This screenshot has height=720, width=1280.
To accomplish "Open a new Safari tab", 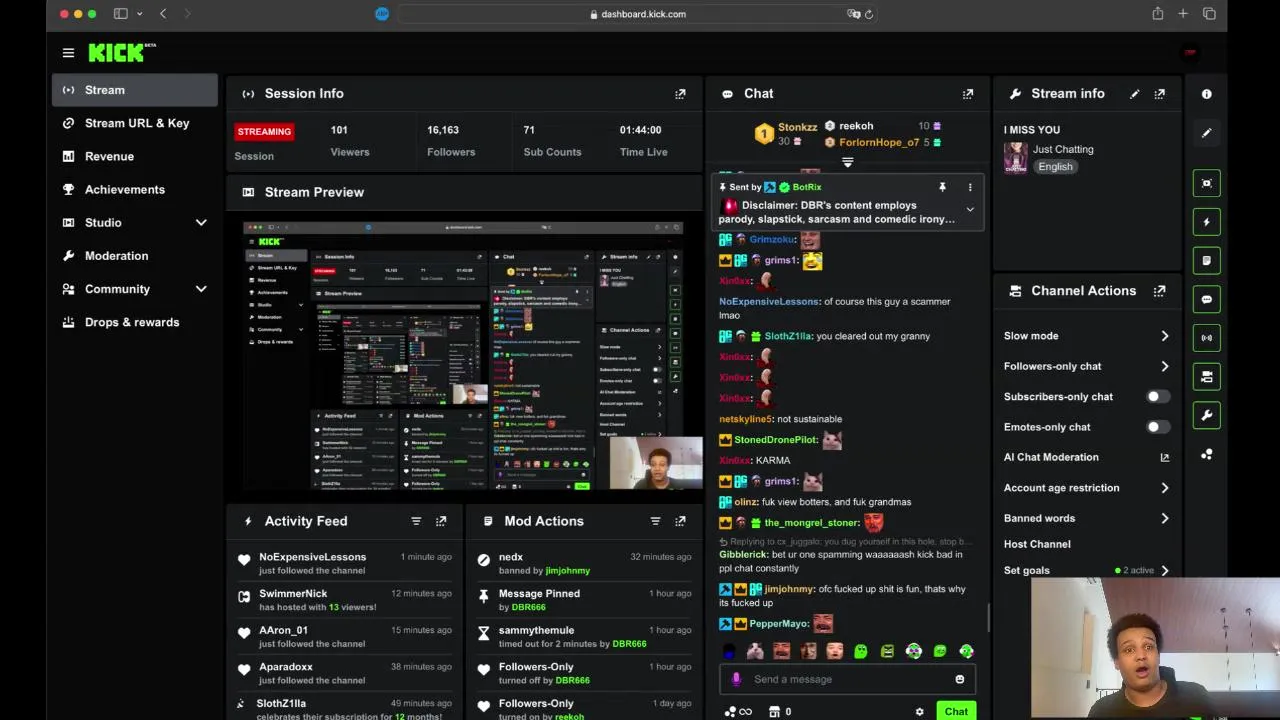I will click(x=1183, y=14).
